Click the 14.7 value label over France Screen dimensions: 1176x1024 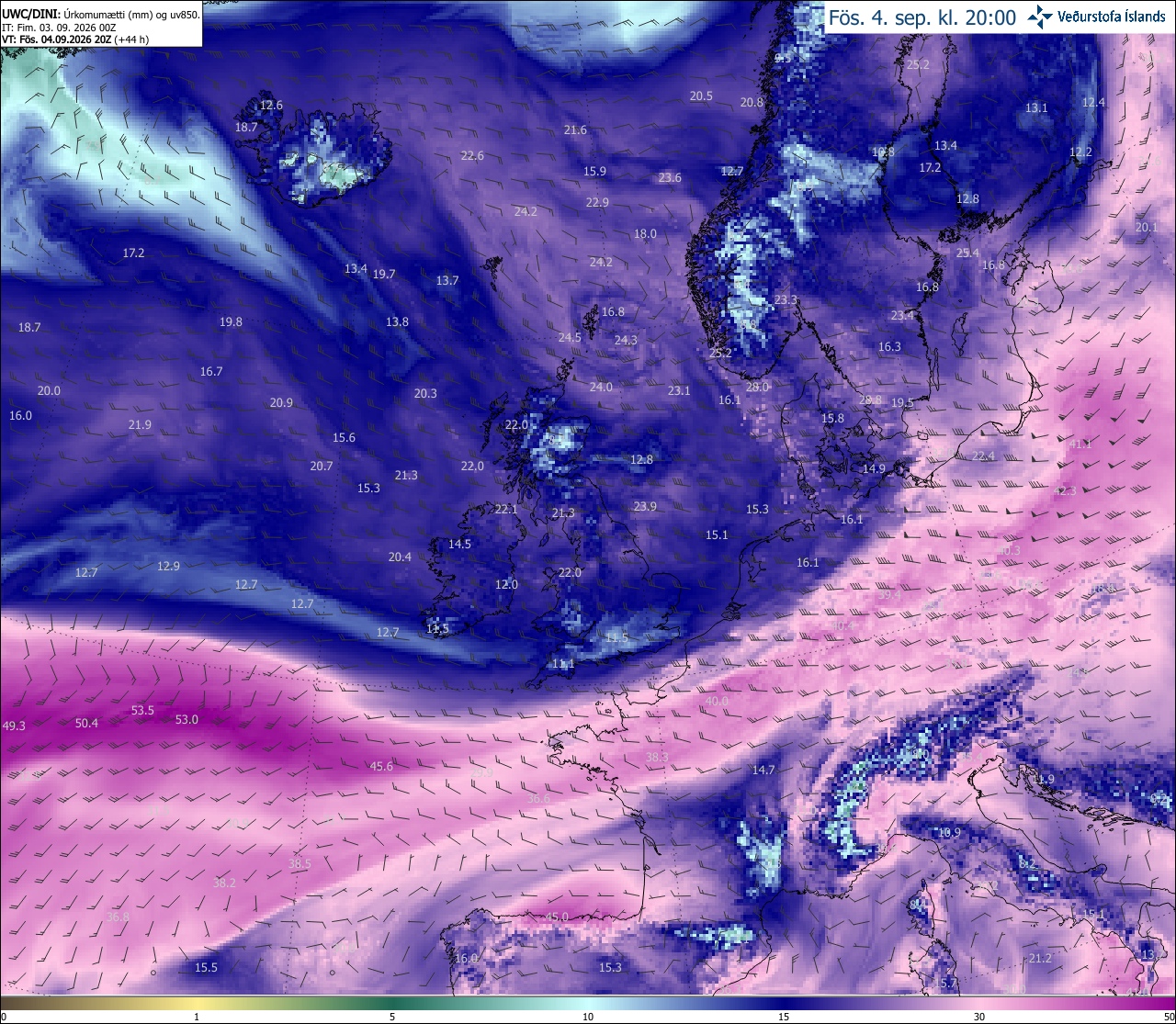[763, 770]
